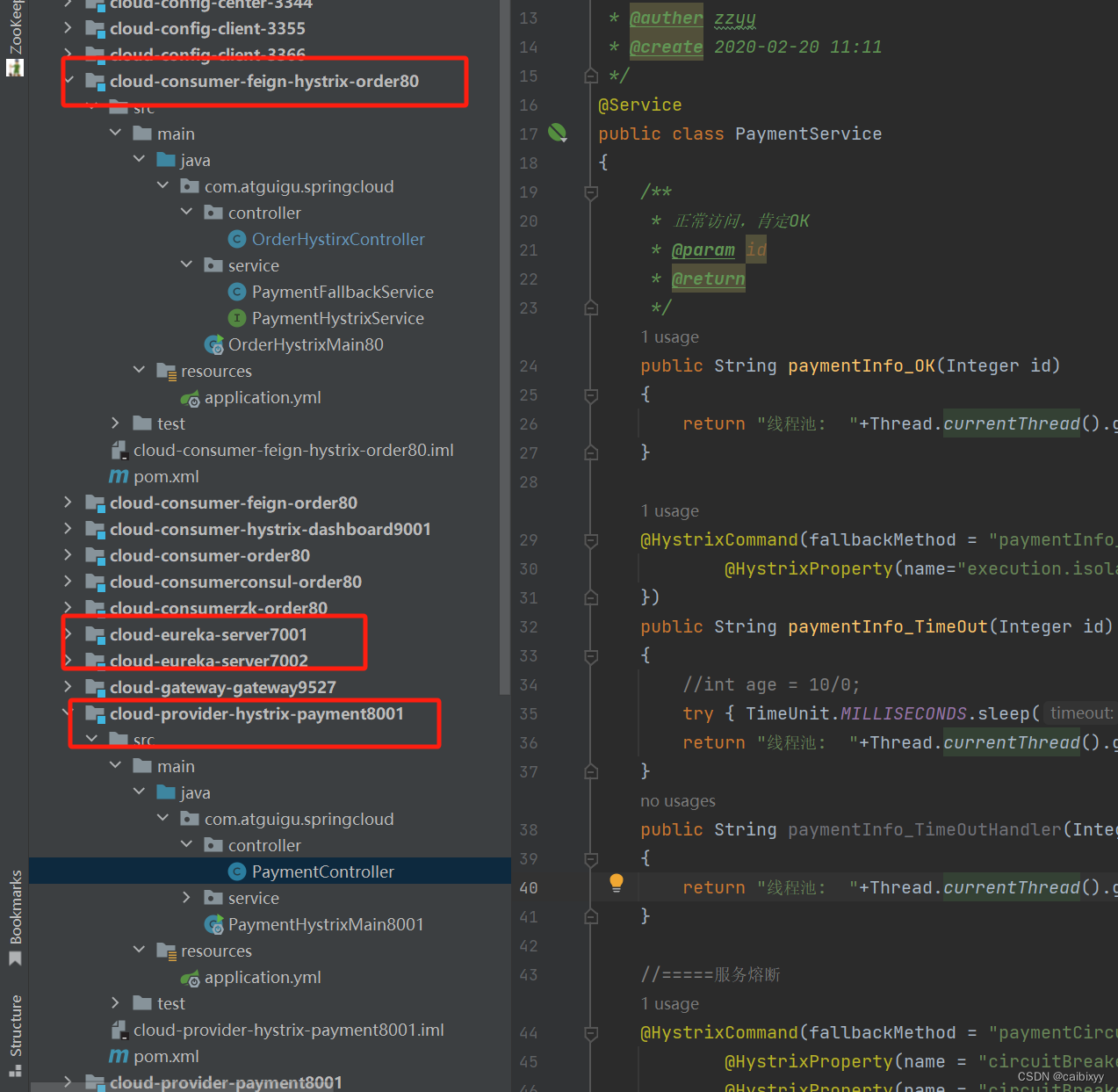Click the PaymentHystrixService interface icon

click(236, 318)
